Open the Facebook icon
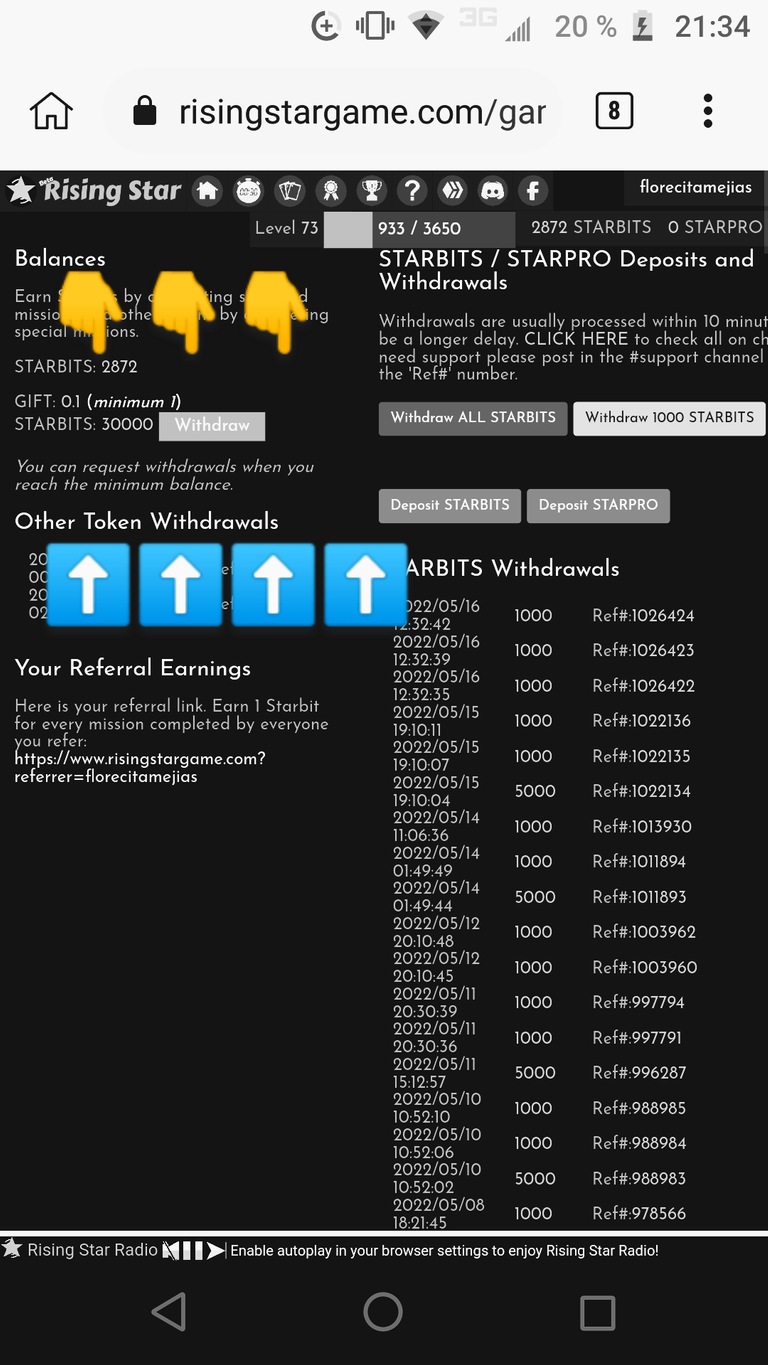Image resolution: width=768 pixels, height=1365 pixels. (x=533, y=190)
